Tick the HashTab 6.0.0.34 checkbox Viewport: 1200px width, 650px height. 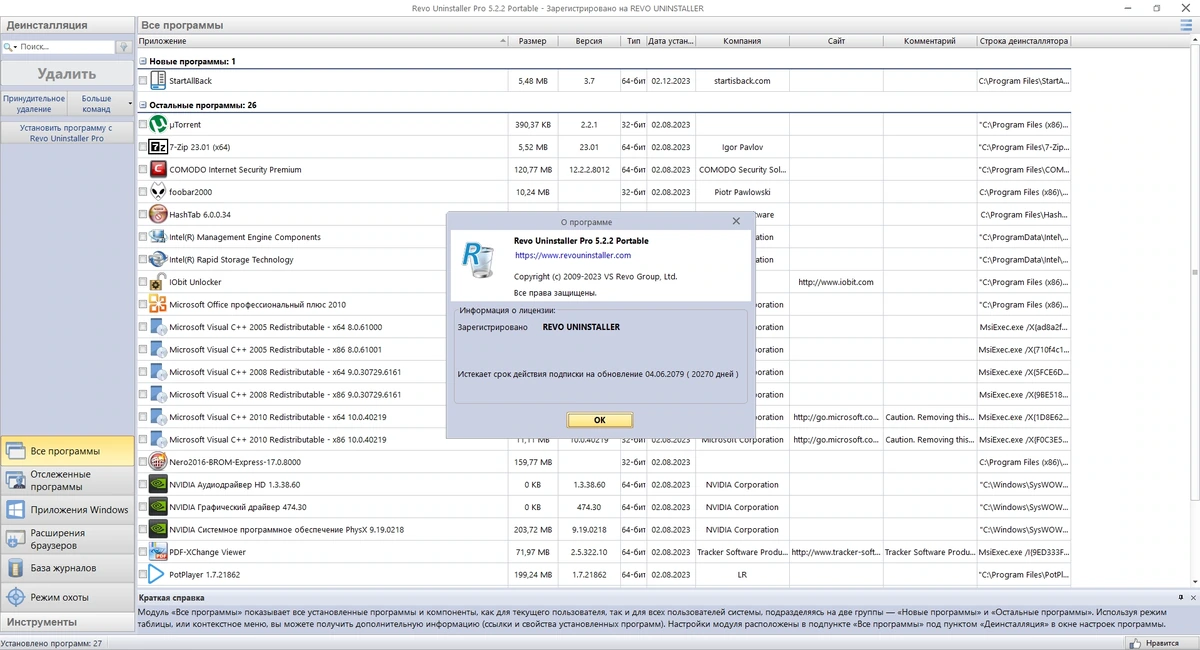coord(143,215)
